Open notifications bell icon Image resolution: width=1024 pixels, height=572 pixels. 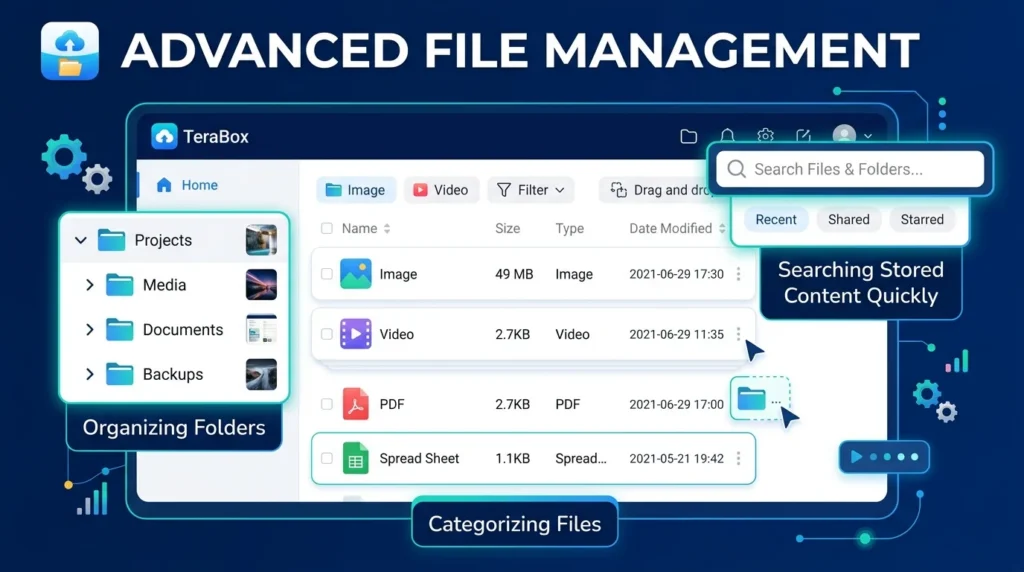click(x=727, y=136)
